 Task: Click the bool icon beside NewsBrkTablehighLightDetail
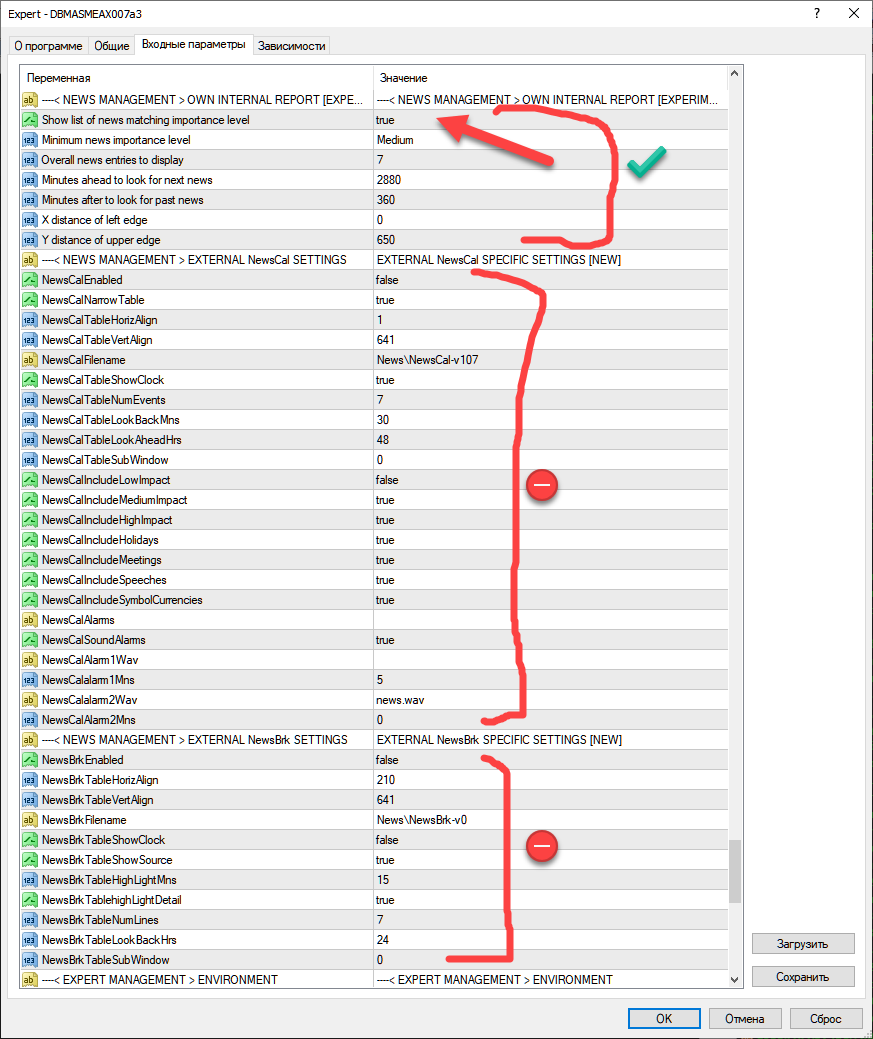click(29, 900)
